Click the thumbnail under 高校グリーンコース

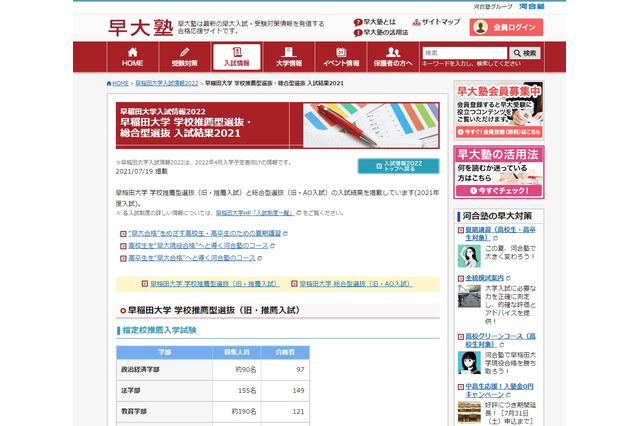coord(469,363)
